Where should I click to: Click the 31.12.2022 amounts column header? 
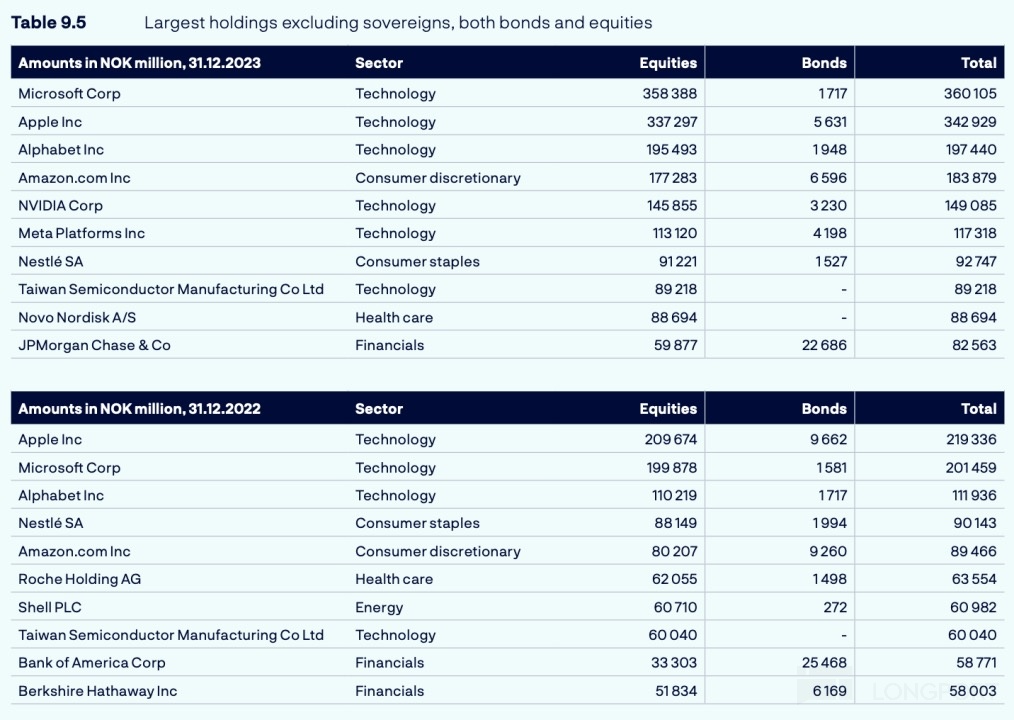[x=139, y=409]
